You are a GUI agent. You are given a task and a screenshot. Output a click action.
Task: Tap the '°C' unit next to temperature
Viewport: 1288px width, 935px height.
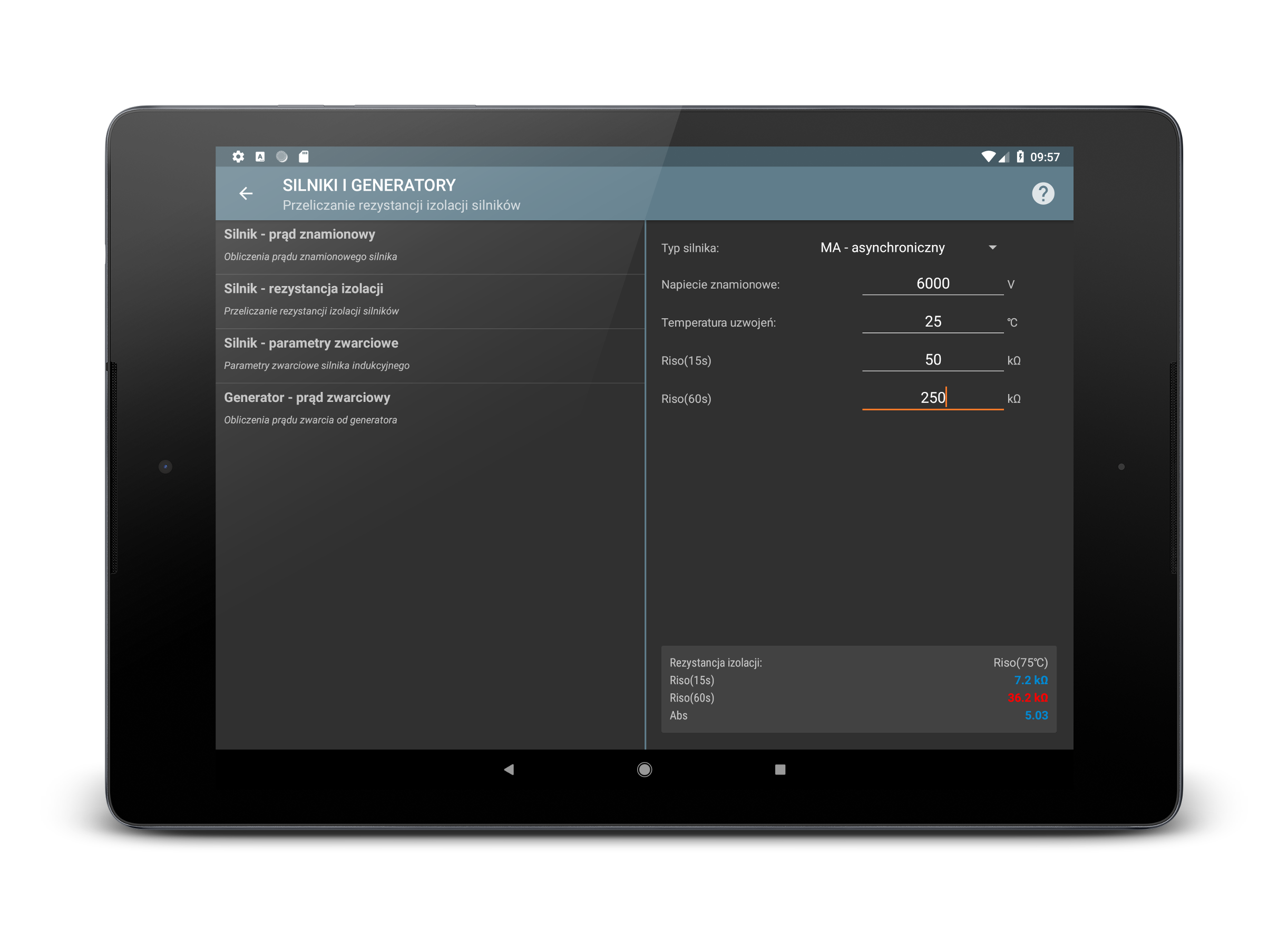tap(1012, 322)
